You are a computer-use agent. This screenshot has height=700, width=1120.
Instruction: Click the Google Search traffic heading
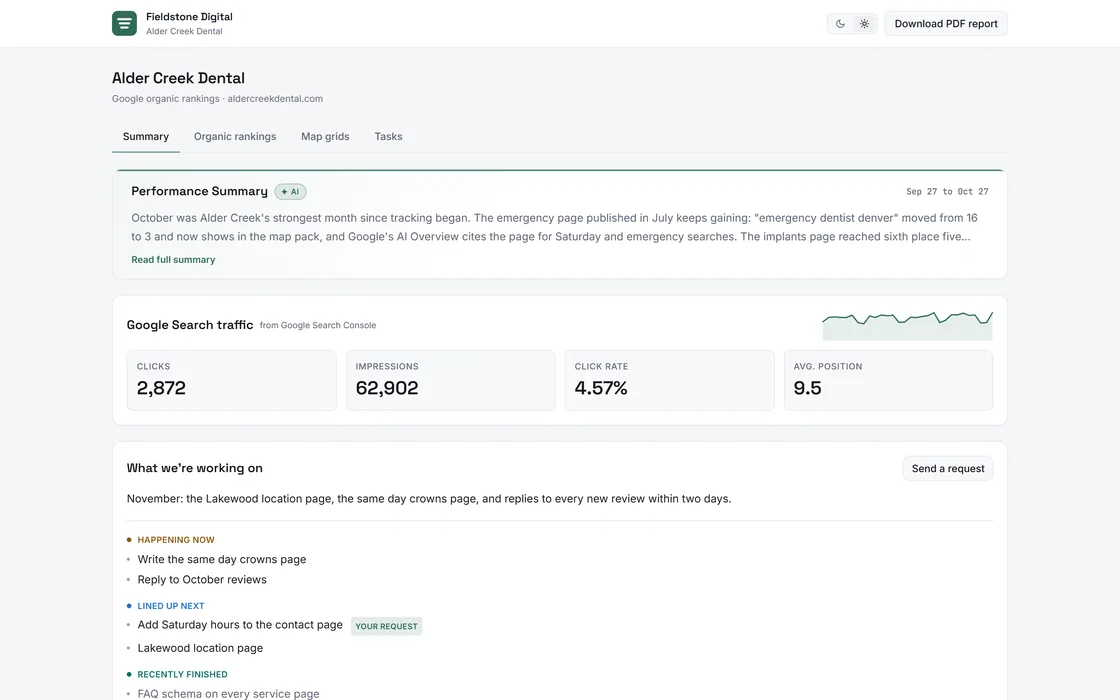click(x=190, y=325)
